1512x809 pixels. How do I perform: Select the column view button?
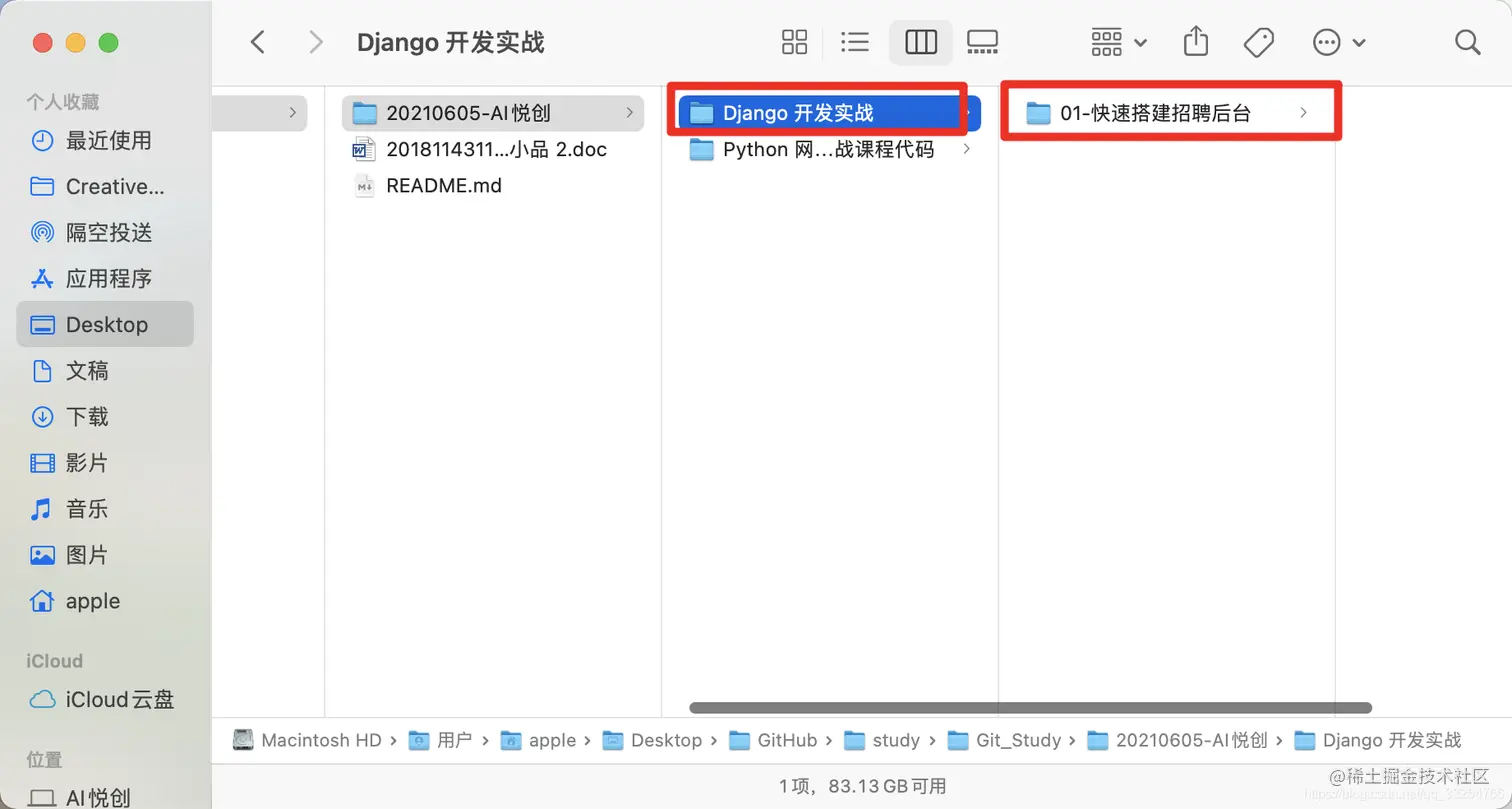[x=920, y=42]
